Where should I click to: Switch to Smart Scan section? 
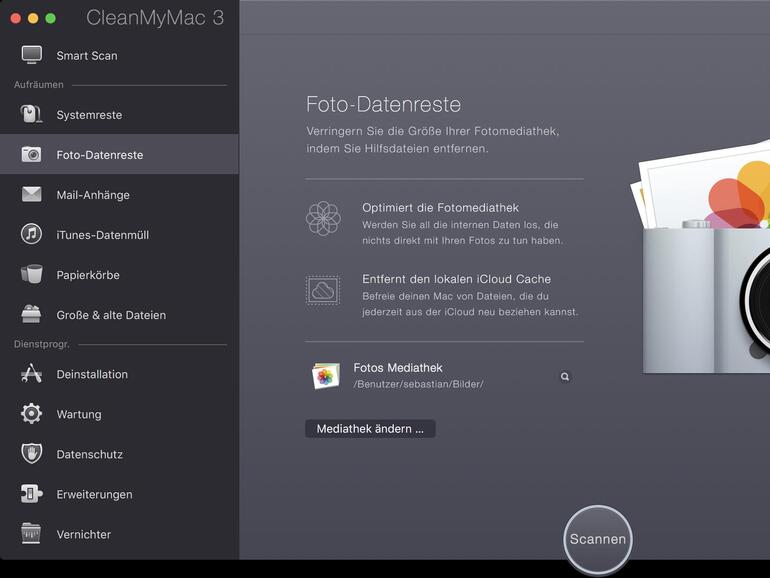[x=87, y=55]
